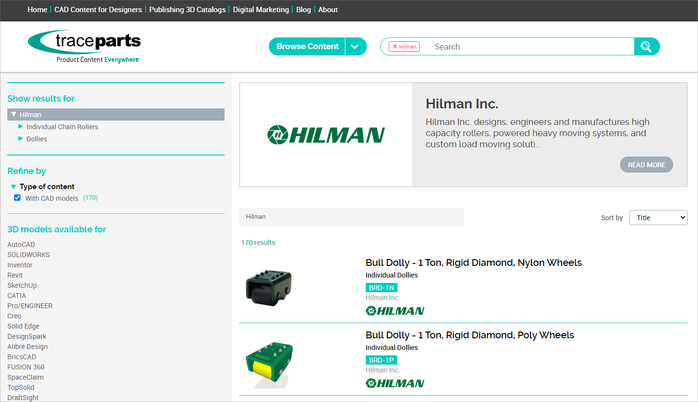Collapse the Type of content section

13,187
